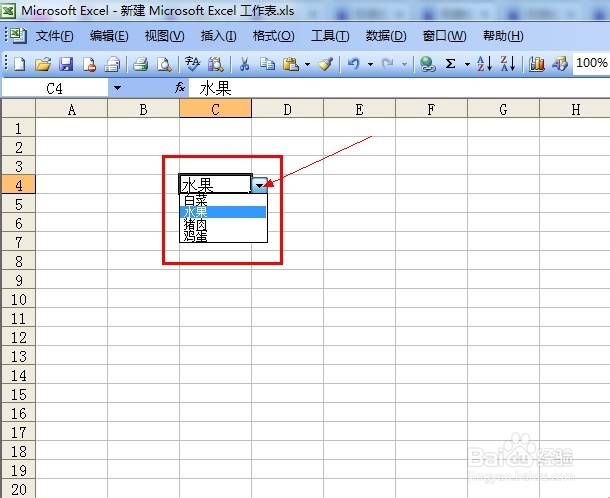
Task: Click the greyed Redo arrow icon
Action: 387,63
